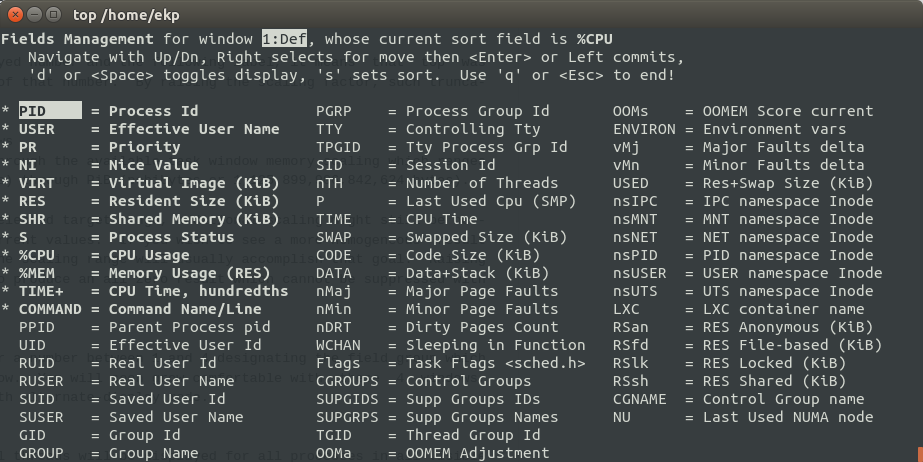Select the RUID field entry
The image size is (923, 462).
pyautogui.click(x=118, y=363)
